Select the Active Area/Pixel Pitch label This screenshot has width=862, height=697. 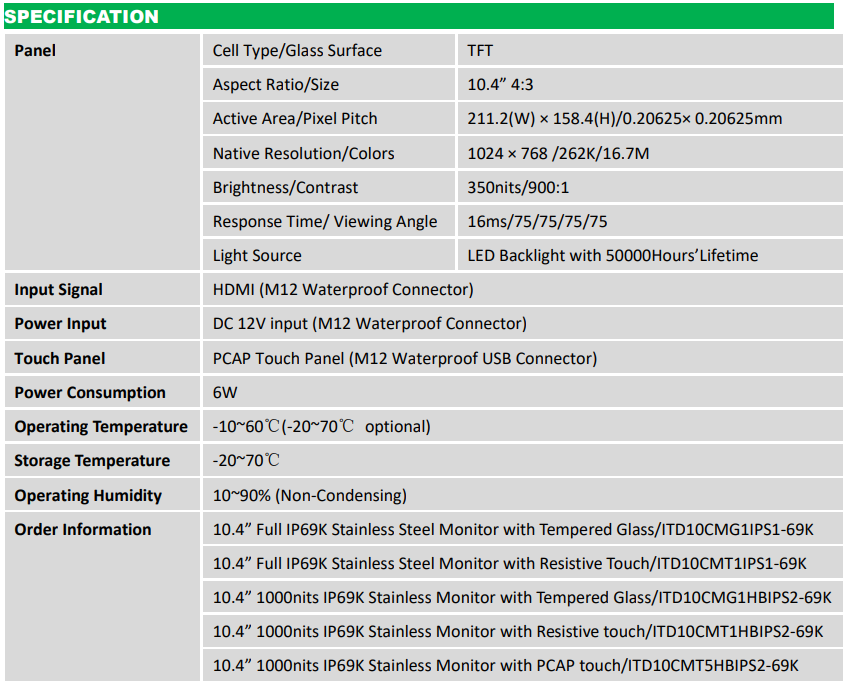[x=295, y=119]
